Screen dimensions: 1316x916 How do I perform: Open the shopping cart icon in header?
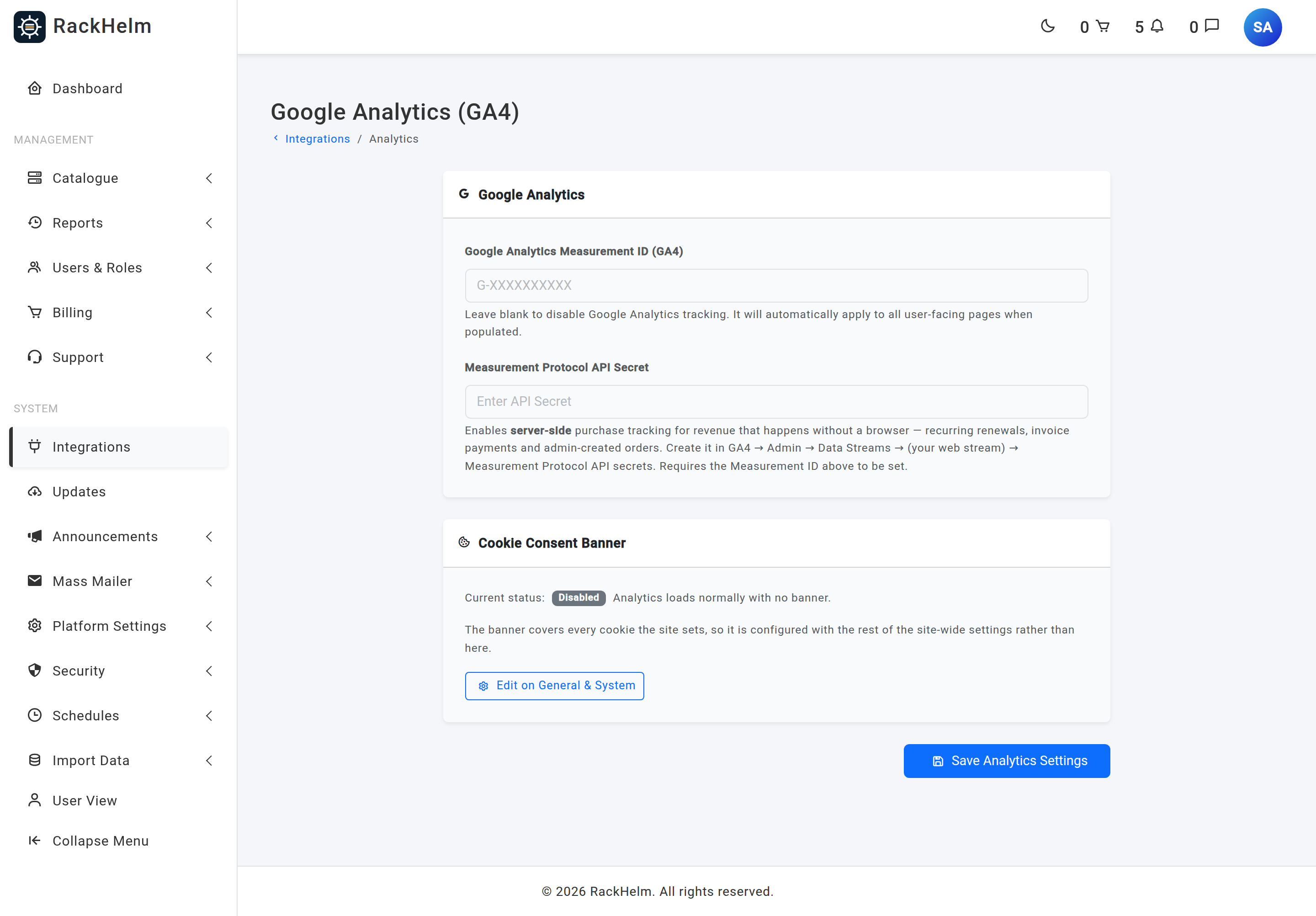[1102, 27]
